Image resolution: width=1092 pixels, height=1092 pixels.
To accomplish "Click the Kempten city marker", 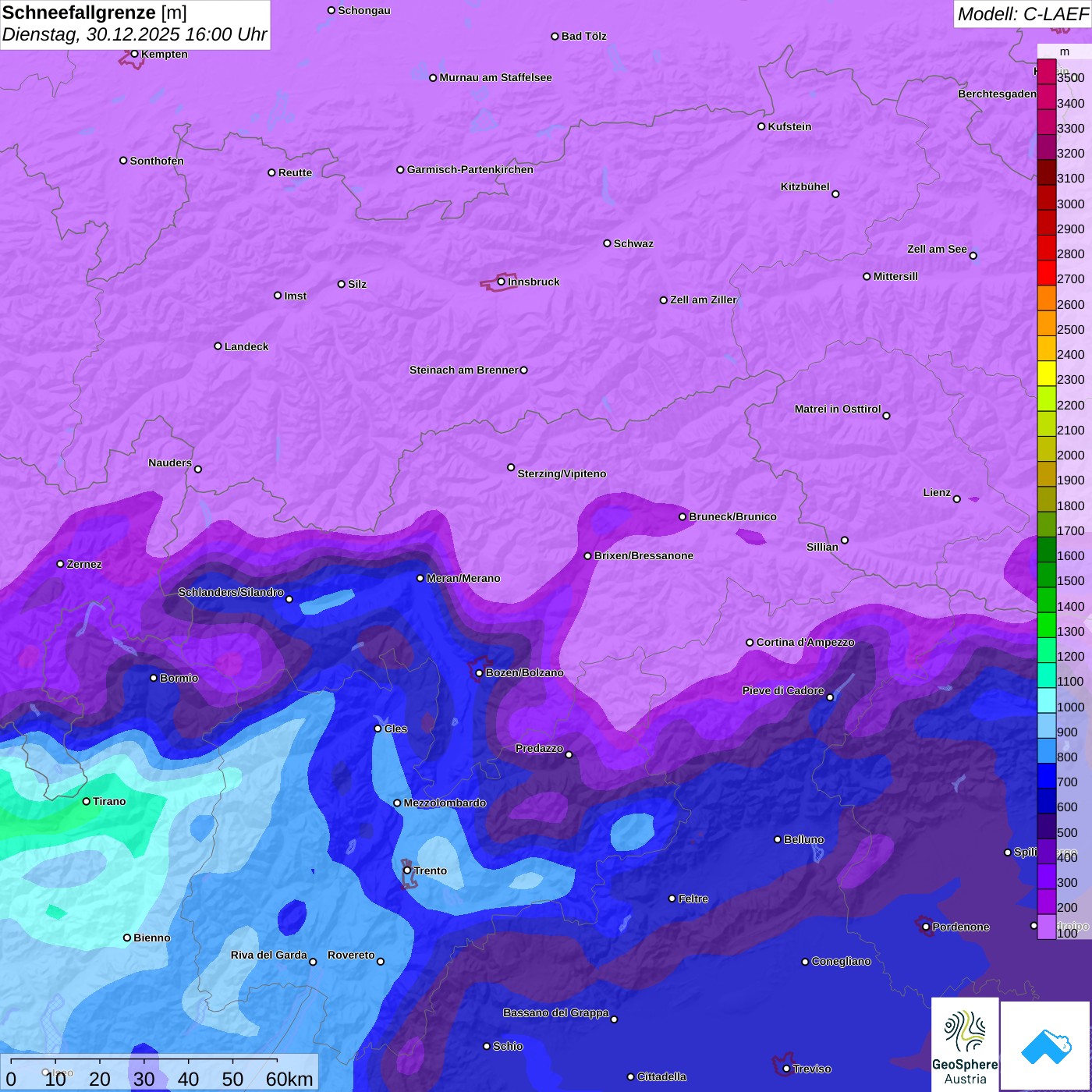I will 134,54.
